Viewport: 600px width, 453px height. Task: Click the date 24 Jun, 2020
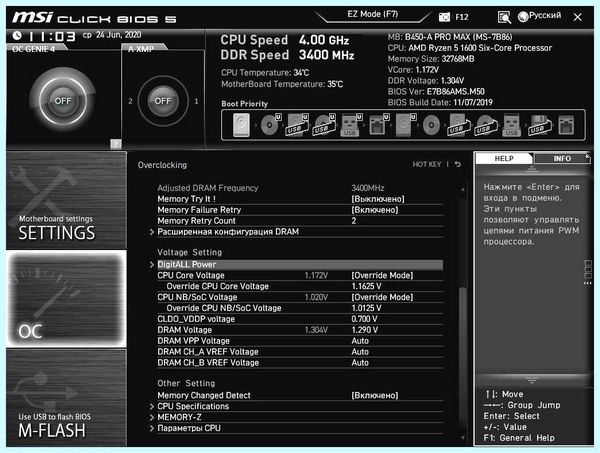(118, 35)
